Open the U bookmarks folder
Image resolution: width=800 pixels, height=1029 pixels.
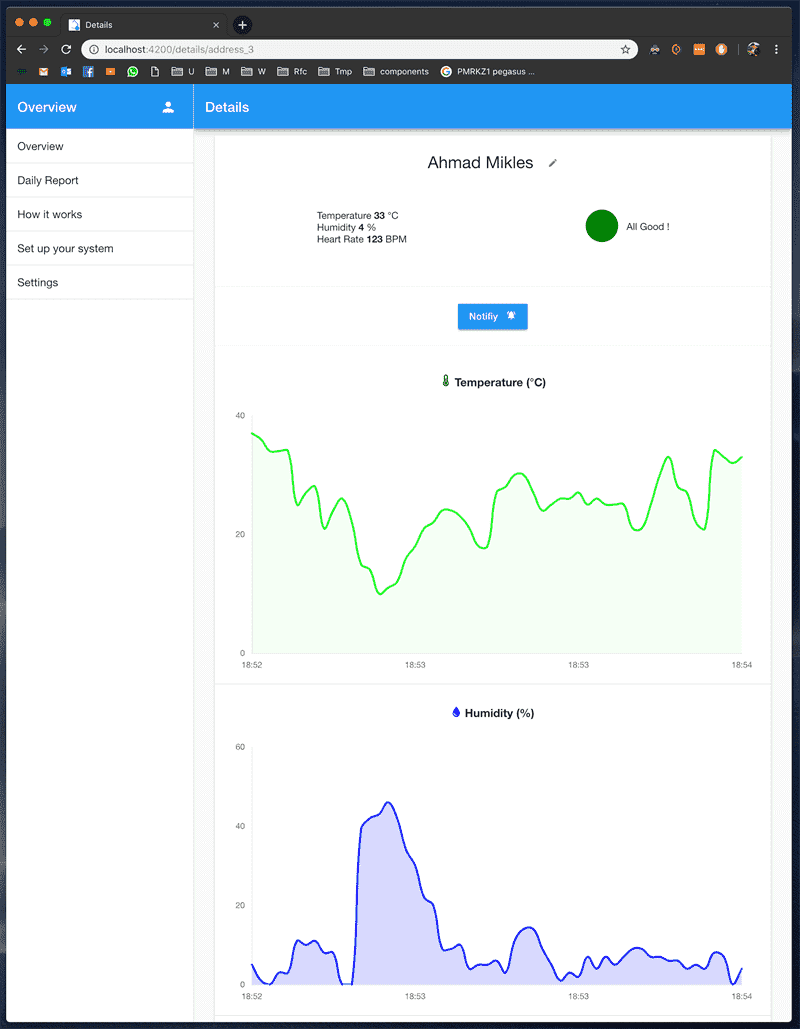point(183,72)
